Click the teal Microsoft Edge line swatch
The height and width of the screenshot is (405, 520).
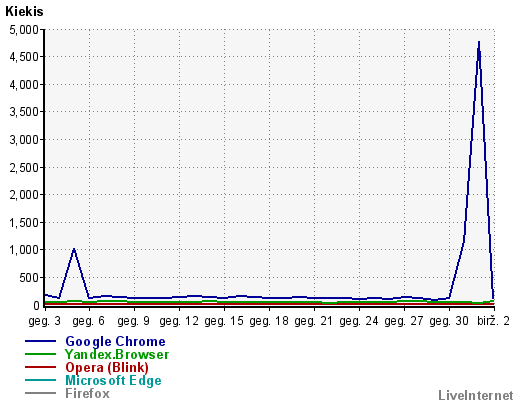click(x=40, y=380)
